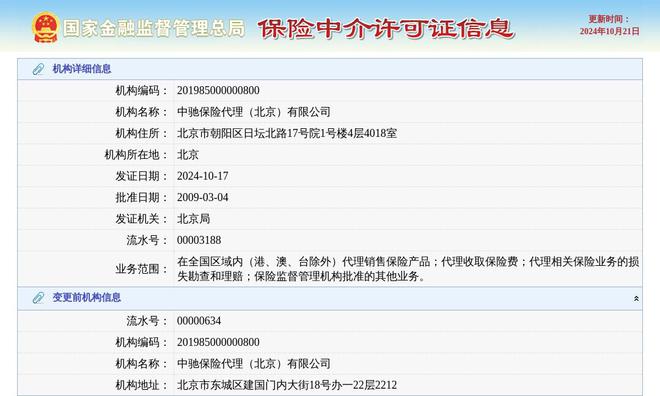Click the paperclip icon beside 变更前机构信息

(38, 298)
